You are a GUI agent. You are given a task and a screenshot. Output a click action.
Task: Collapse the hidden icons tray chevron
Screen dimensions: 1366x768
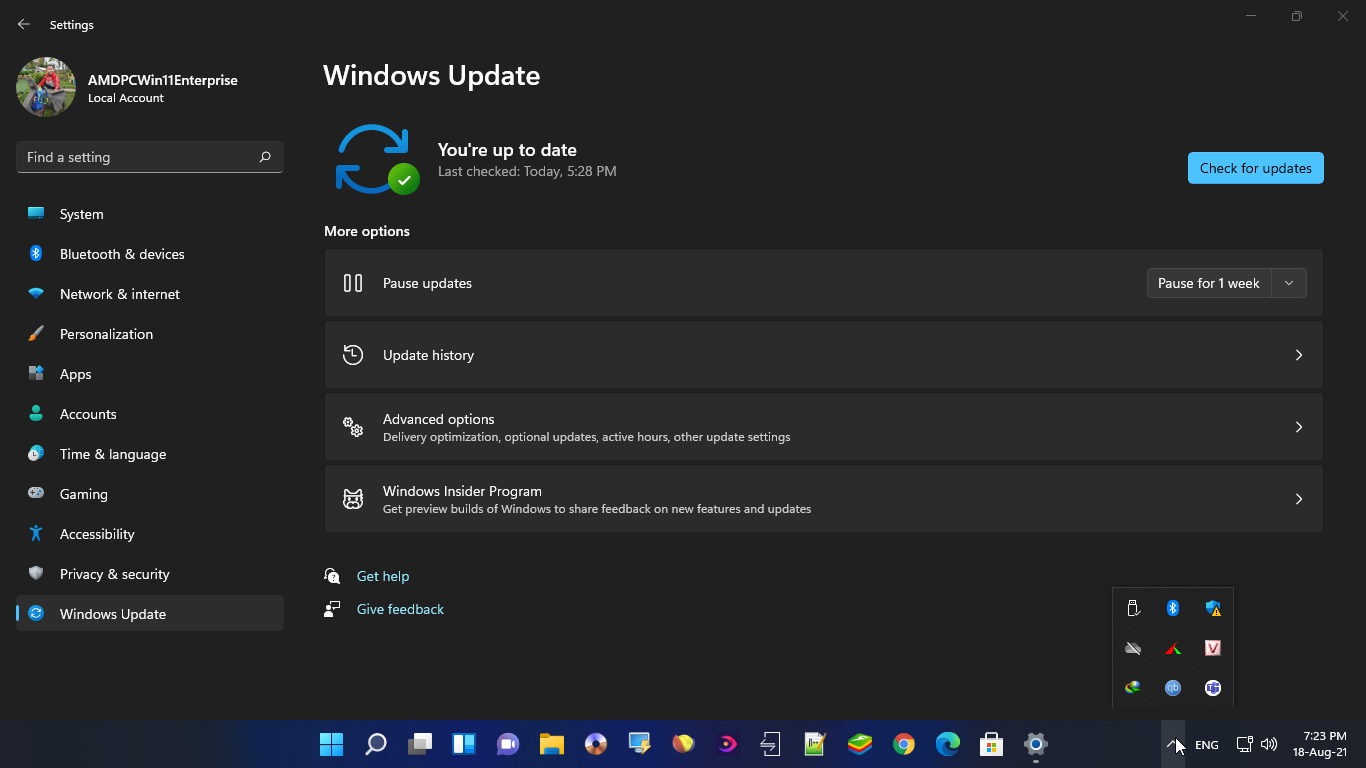1173,744
